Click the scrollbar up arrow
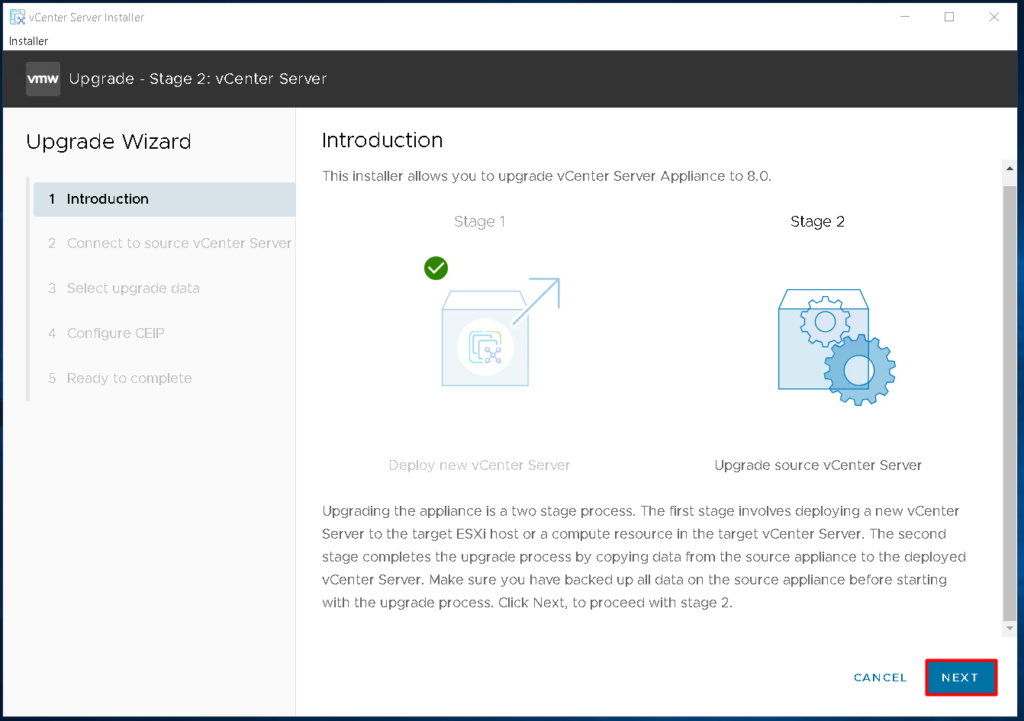This screenshot has height=721, width=1024. click(1009, 167)
